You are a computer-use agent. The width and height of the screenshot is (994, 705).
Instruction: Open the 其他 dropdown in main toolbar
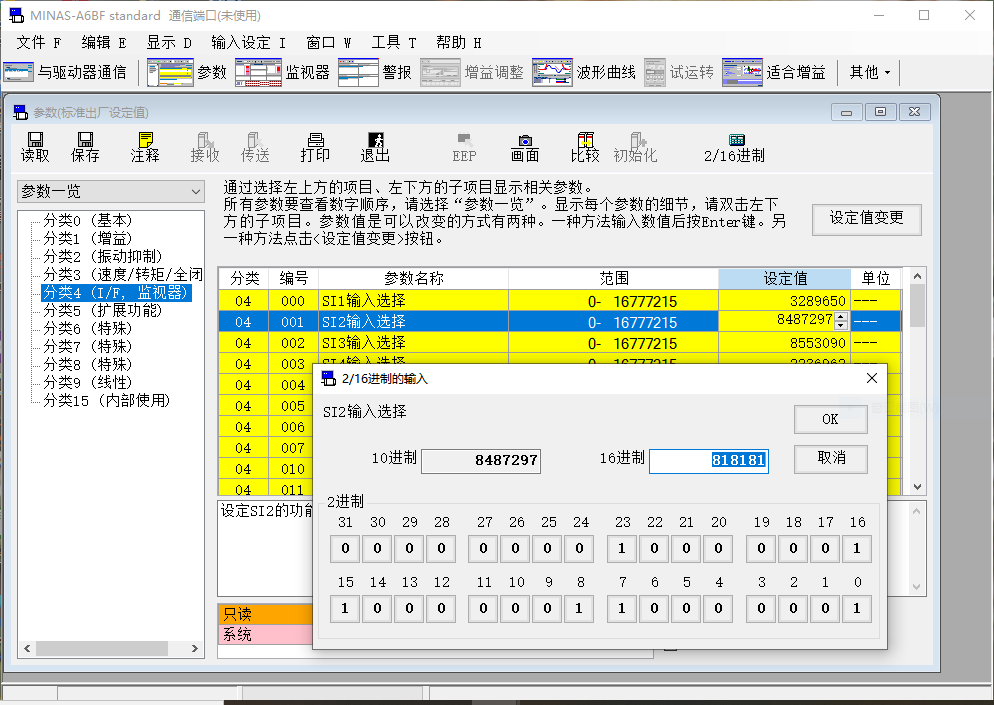[869, 72]
